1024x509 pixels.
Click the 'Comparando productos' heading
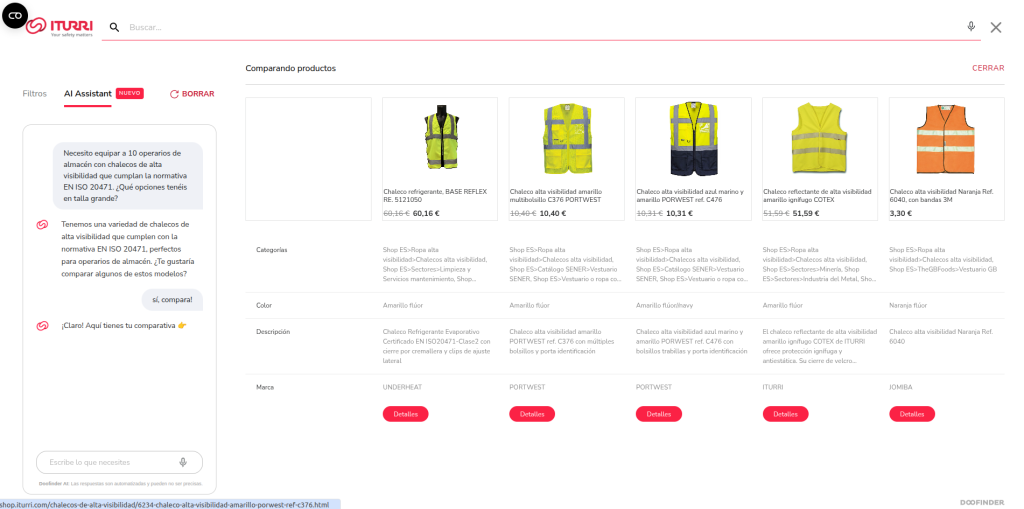coord(291,68)
